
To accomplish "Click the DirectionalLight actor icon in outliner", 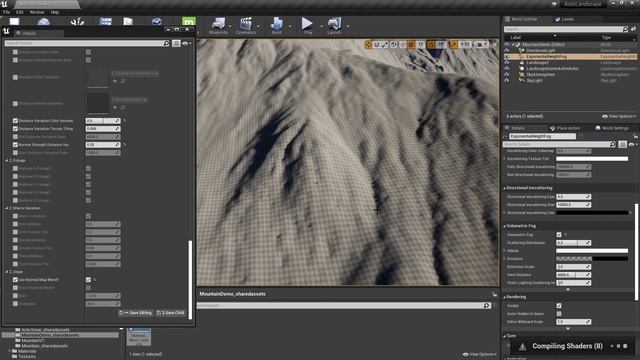I will [x=522, y=51].
